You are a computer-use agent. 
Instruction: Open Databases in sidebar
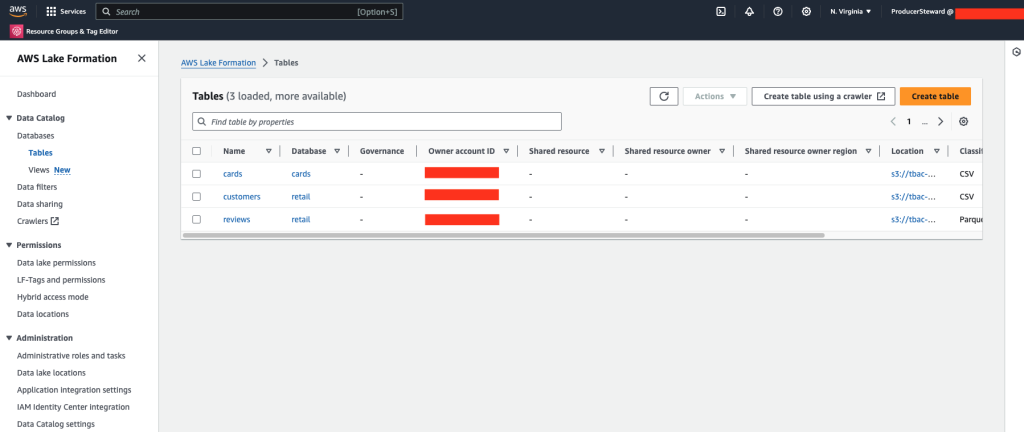[35, 136]
